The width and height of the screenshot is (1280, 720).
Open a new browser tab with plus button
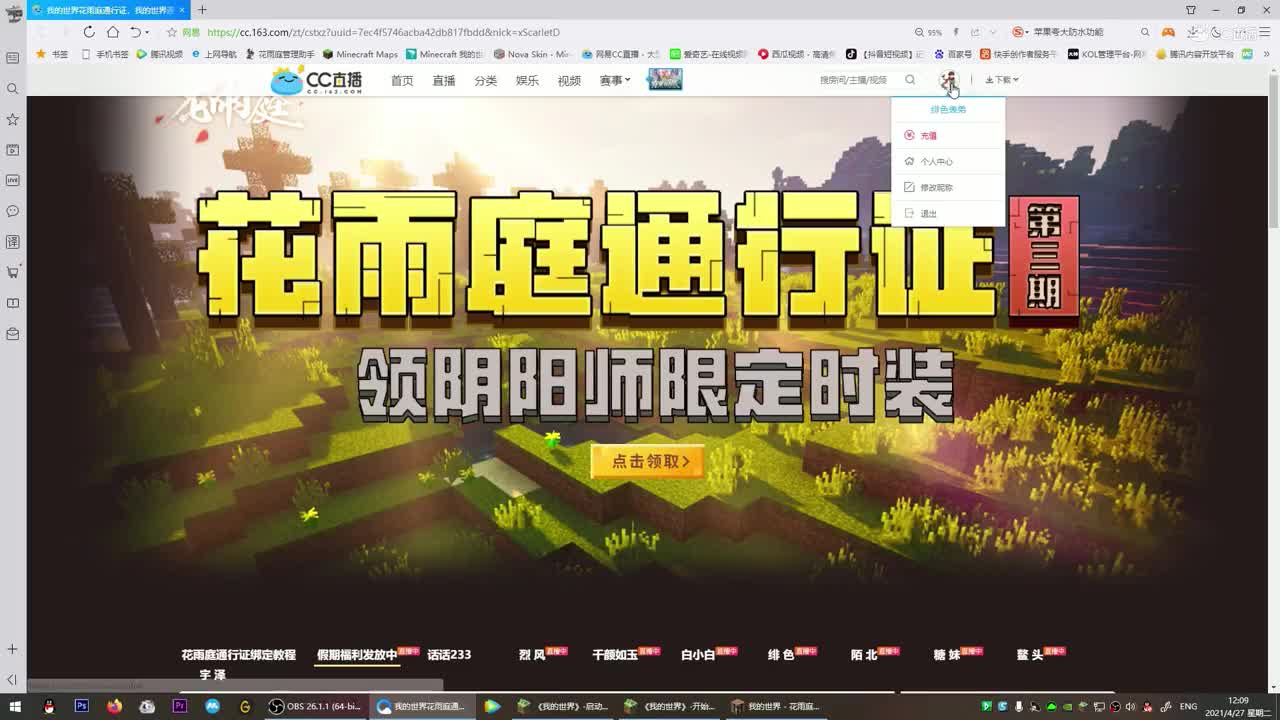pos(202,10)
